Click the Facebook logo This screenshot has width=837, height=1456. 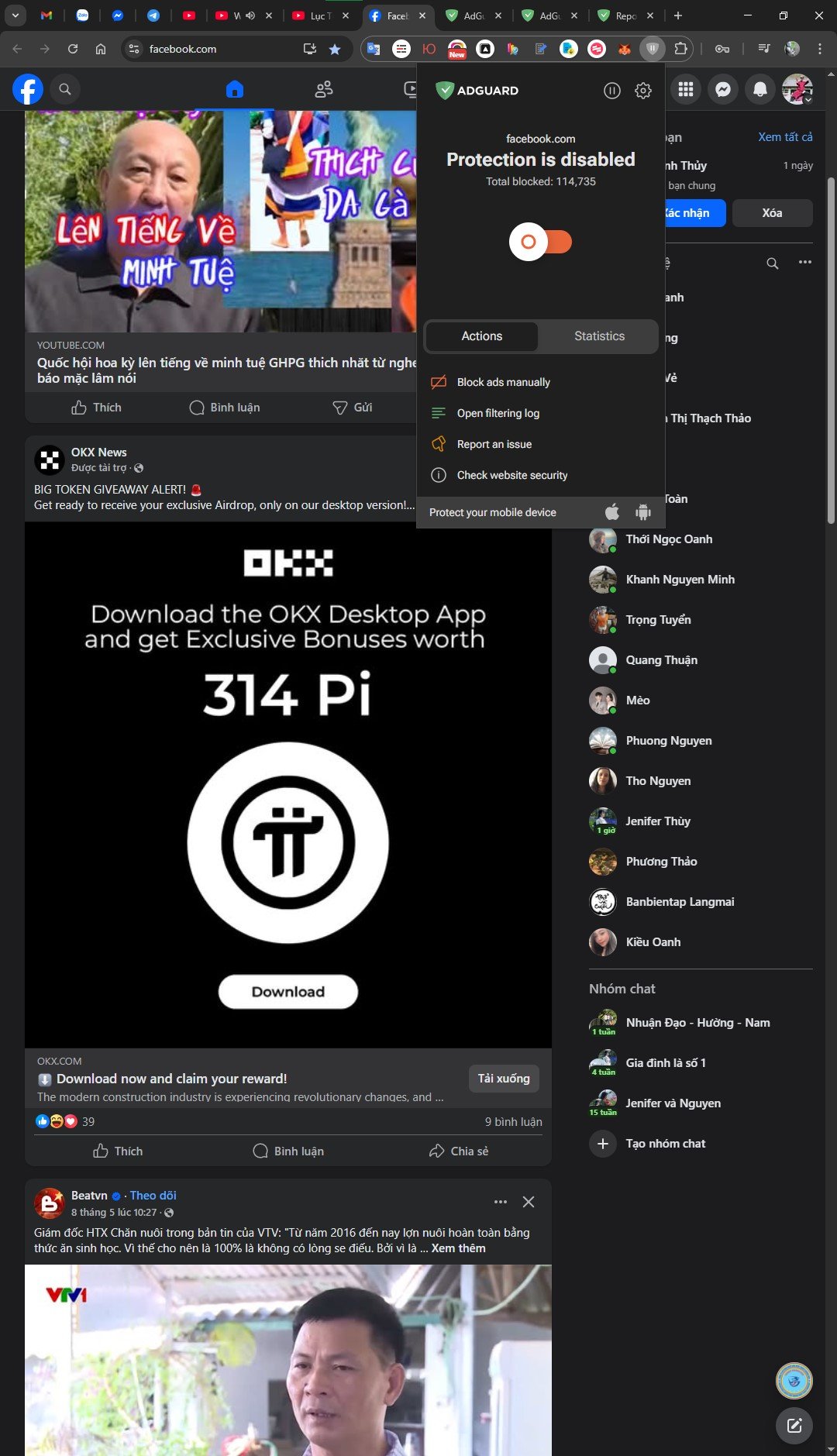[28, 90]
